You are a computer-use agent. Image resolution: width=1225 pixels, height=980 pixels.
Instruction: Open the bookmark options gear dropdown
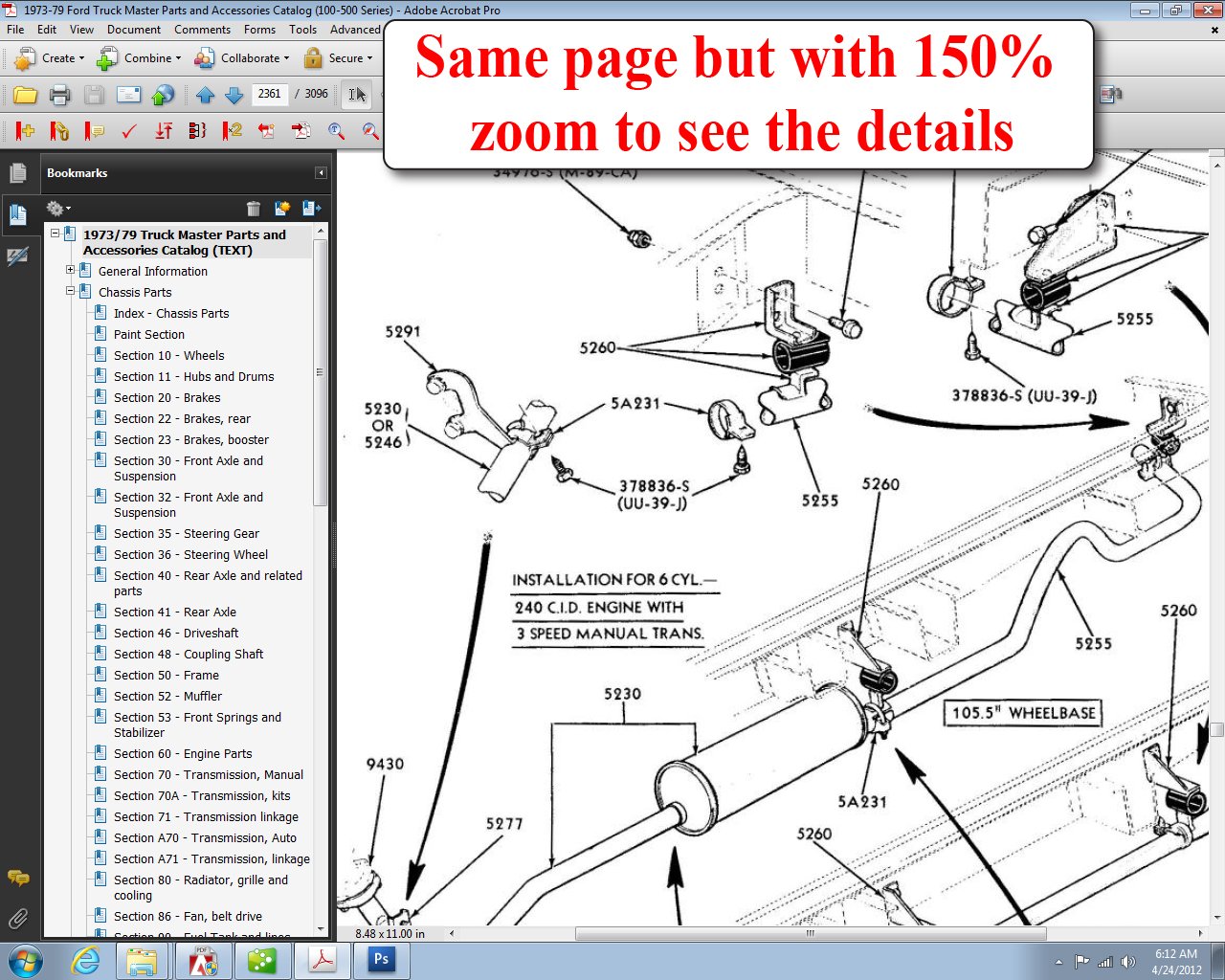57,209
